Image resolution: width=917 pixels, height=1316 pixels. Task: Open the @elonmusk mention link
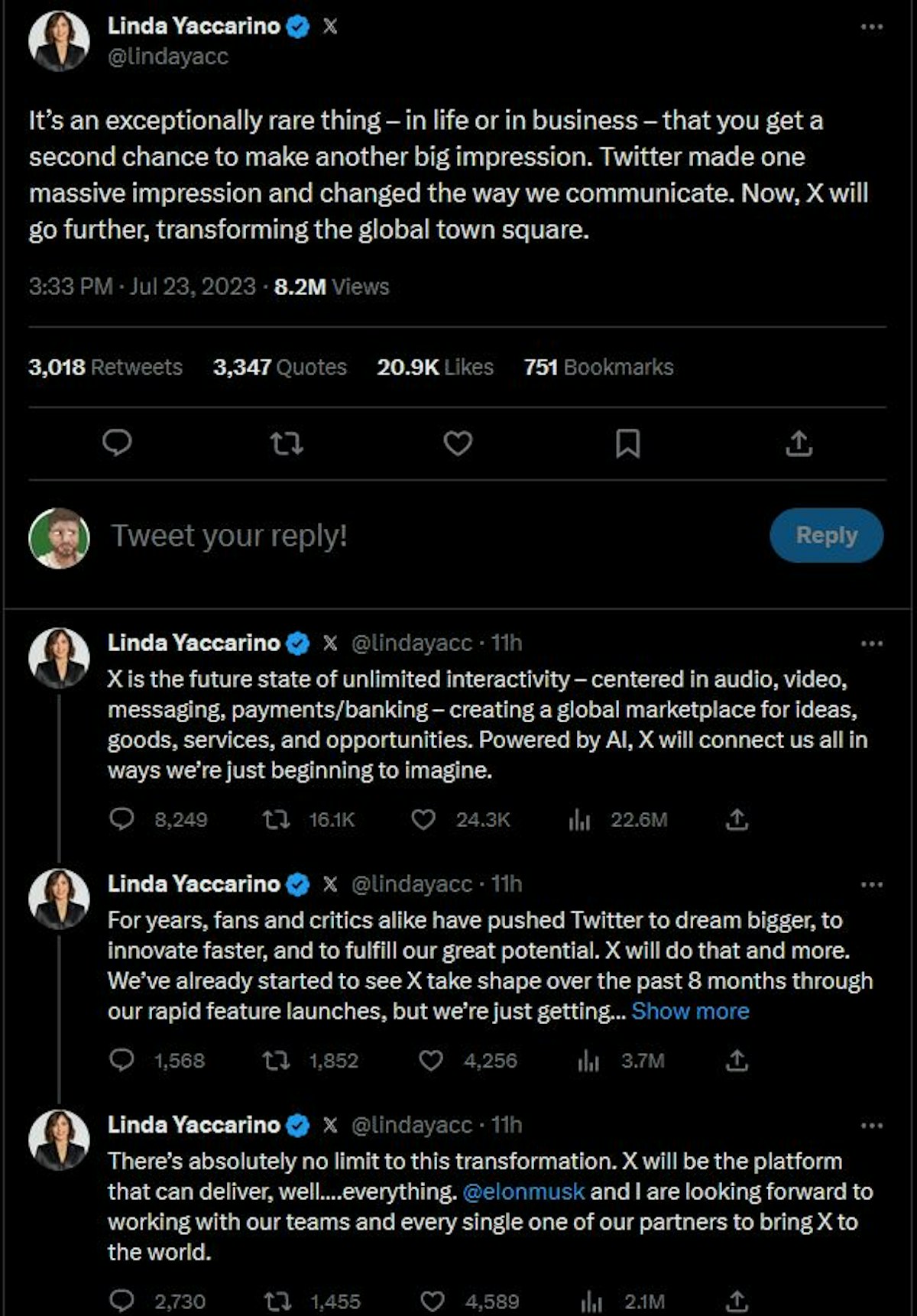[x=523, y=1191]
